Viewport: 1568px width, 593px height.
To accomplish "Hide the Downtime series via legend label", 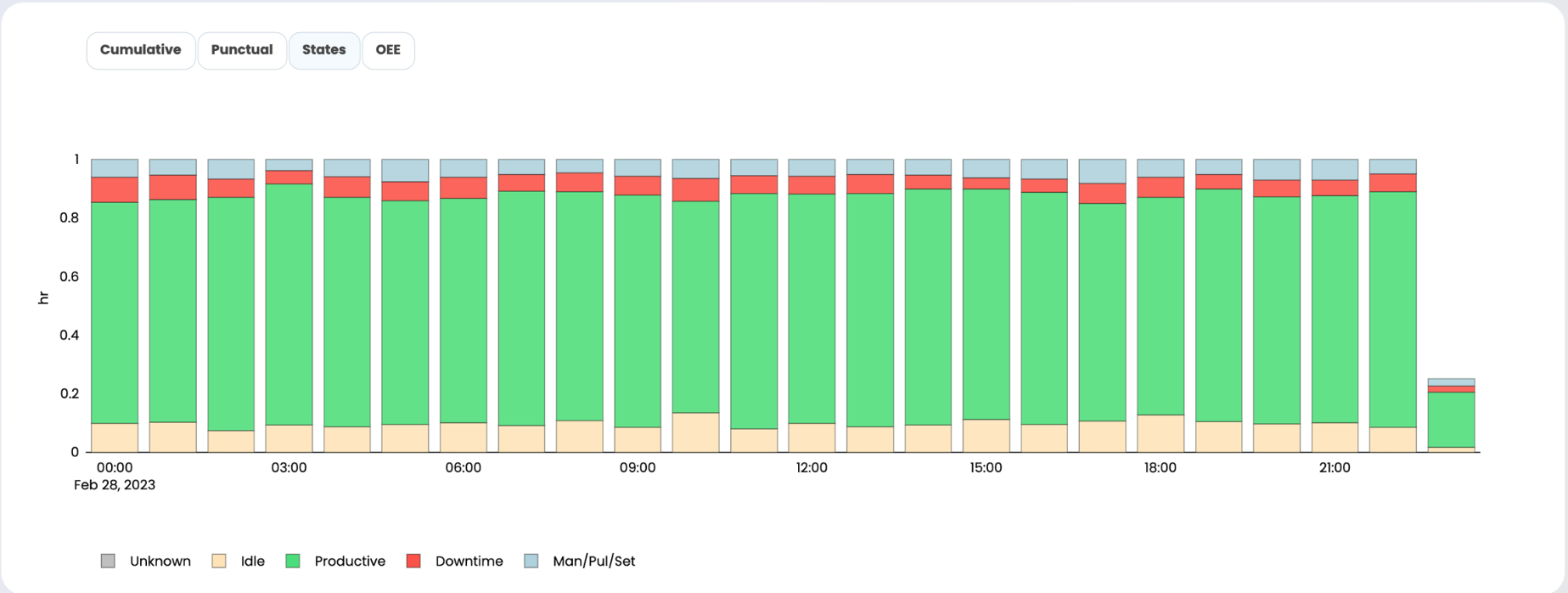I will 469,561.
